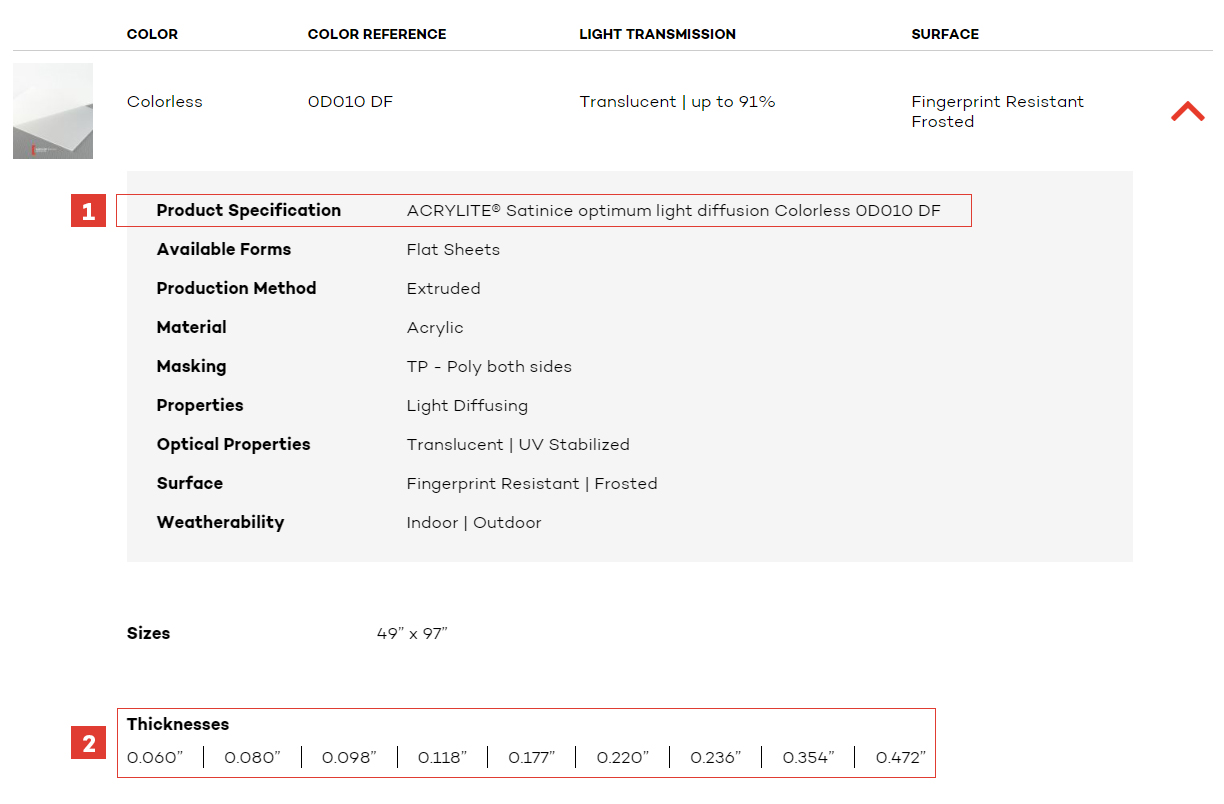Viewport: 1224px width, 804px height.
Task: Click the Light Diffusing value
Action: click(x=467, y=406)
